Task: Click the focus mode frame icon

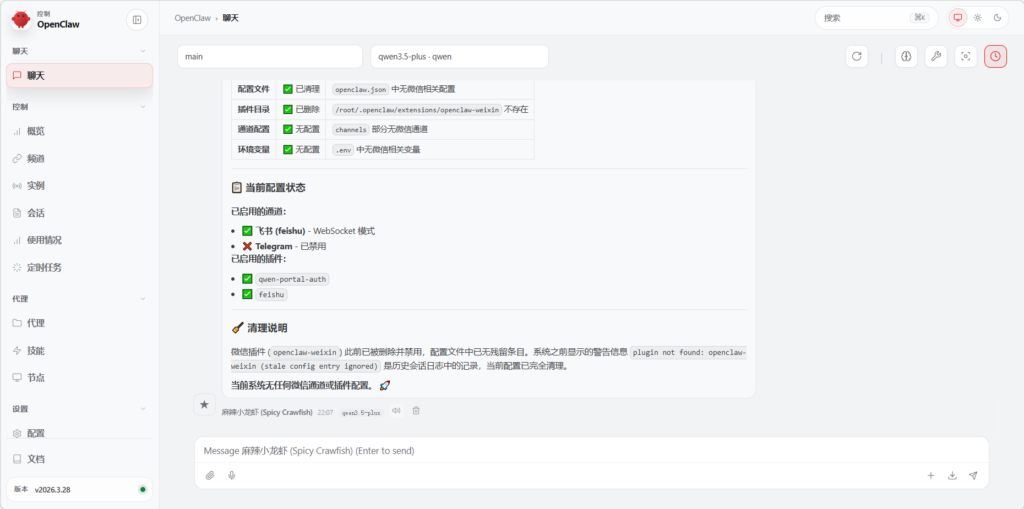Action: (966, 56)
